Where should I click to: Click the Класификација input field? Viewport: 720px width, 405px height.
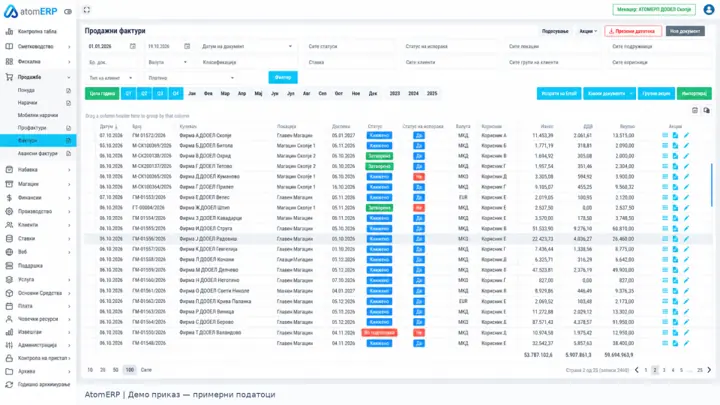[247, 62]
